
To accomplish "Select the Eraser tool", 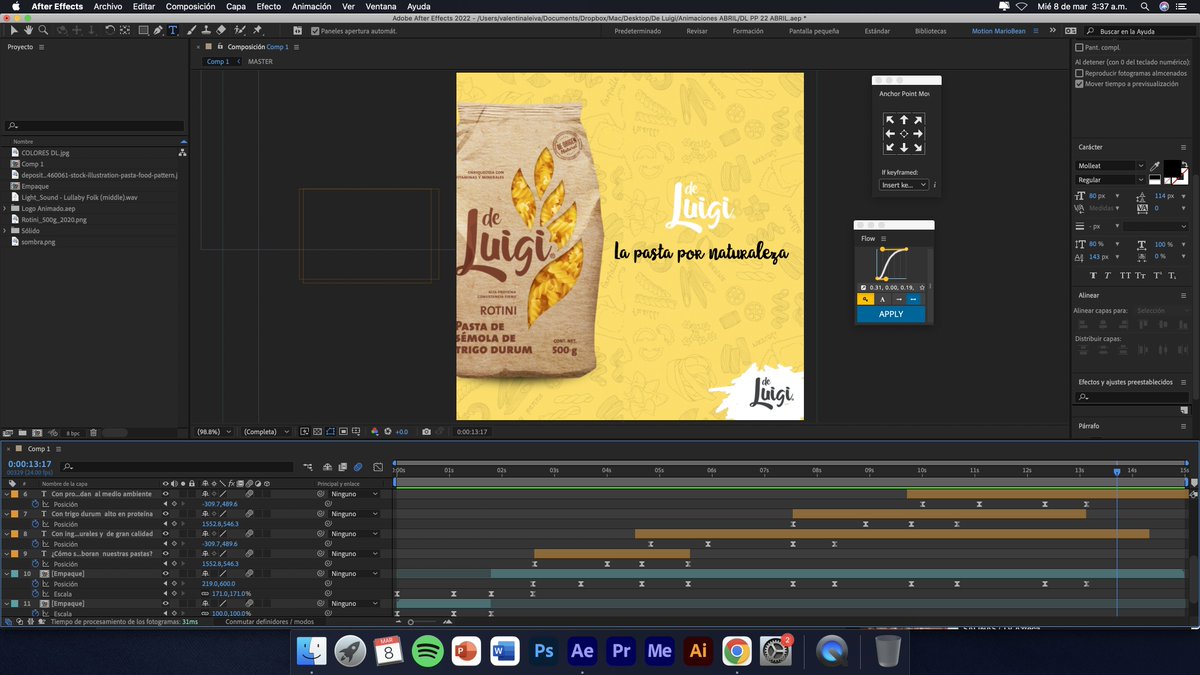I will (221, 30).
